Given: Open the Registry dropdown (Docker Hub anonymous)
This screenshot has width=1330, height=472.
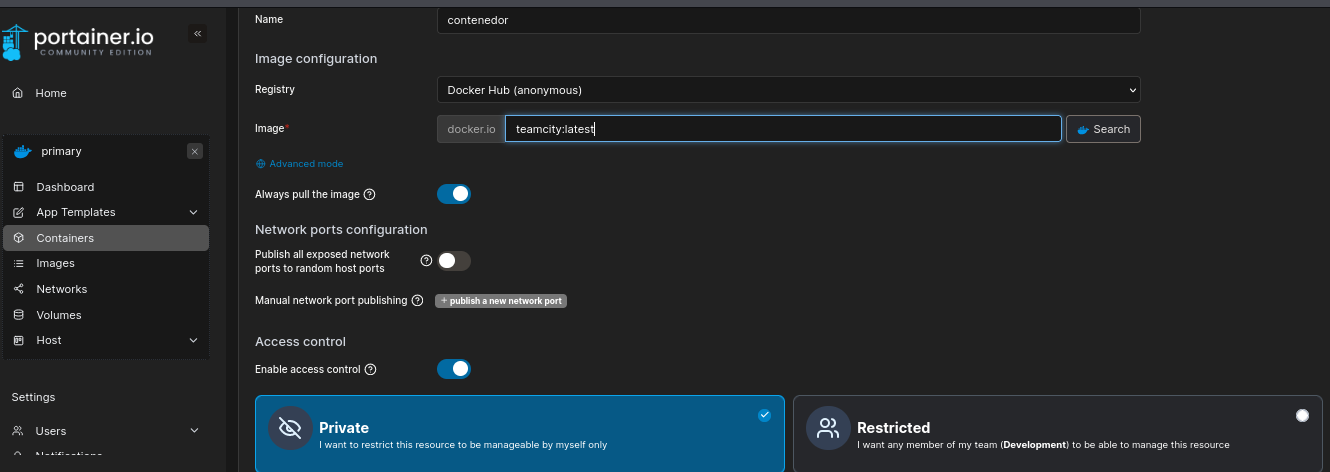Looking at the screenshot, I should tap(788, 90).
